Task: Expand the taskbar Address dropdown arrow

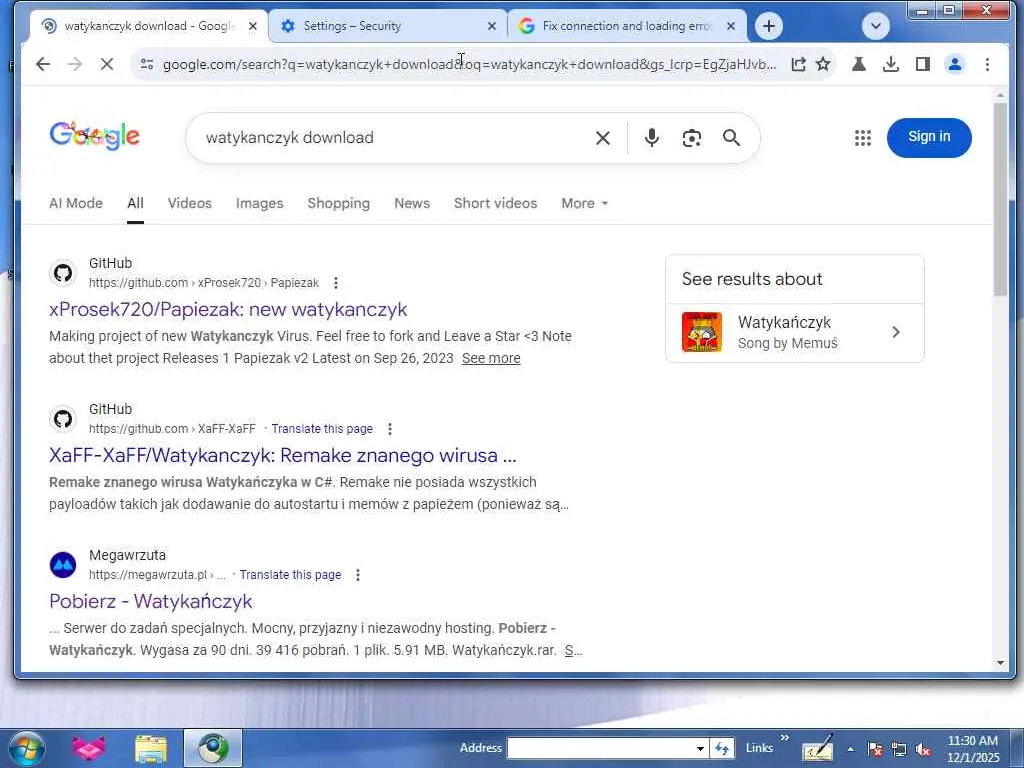Action: 700,748
